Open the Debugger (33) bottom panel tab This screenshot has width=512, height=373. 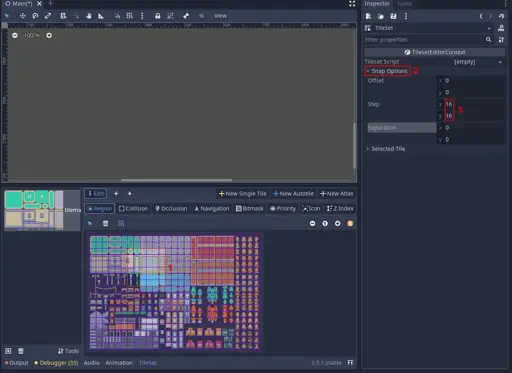(56, 363)
